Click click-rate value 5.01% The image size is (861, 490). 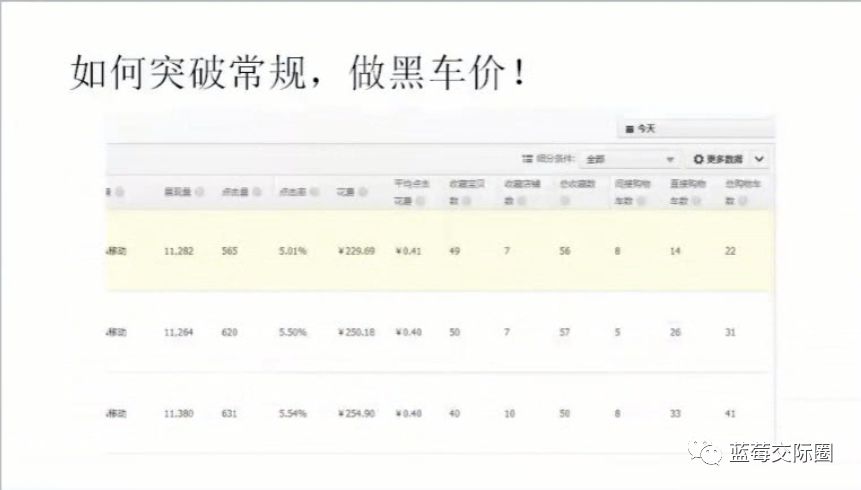pos(293,251)
